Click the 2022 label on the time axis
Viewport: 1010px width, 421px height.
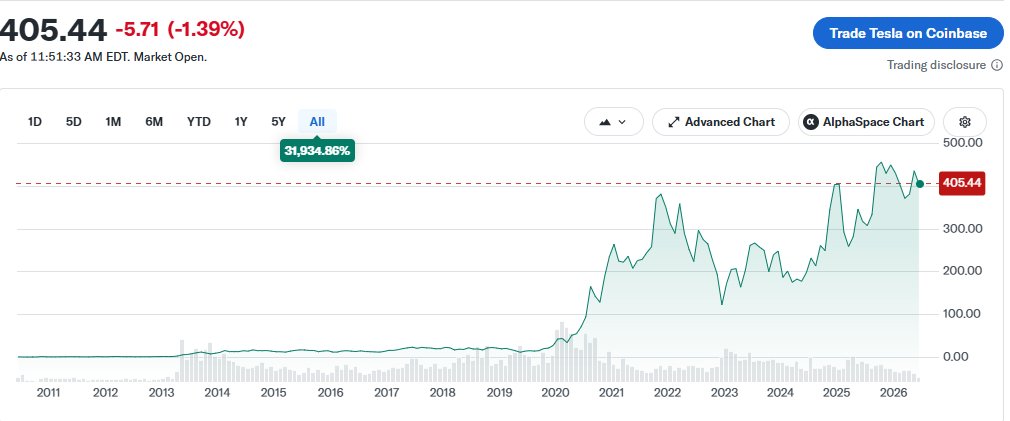coord(667,393)
